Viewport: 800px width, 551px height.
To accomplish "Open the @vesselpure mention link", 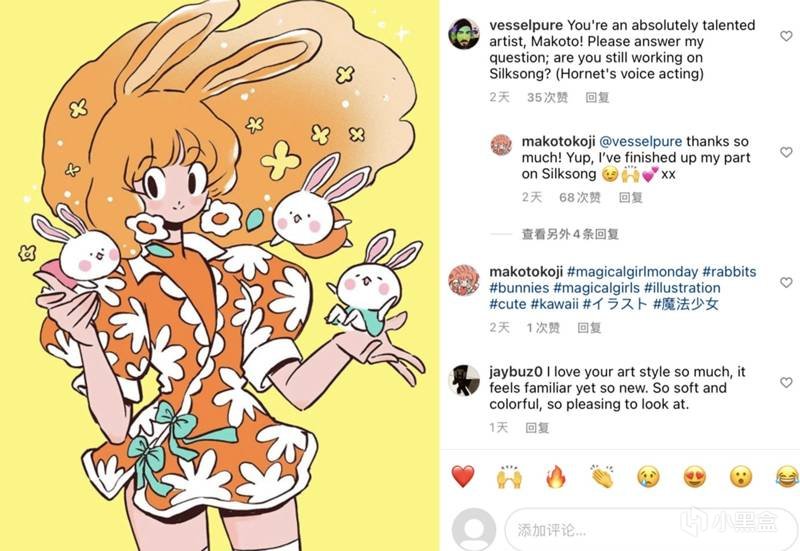I will click(640, 141).
